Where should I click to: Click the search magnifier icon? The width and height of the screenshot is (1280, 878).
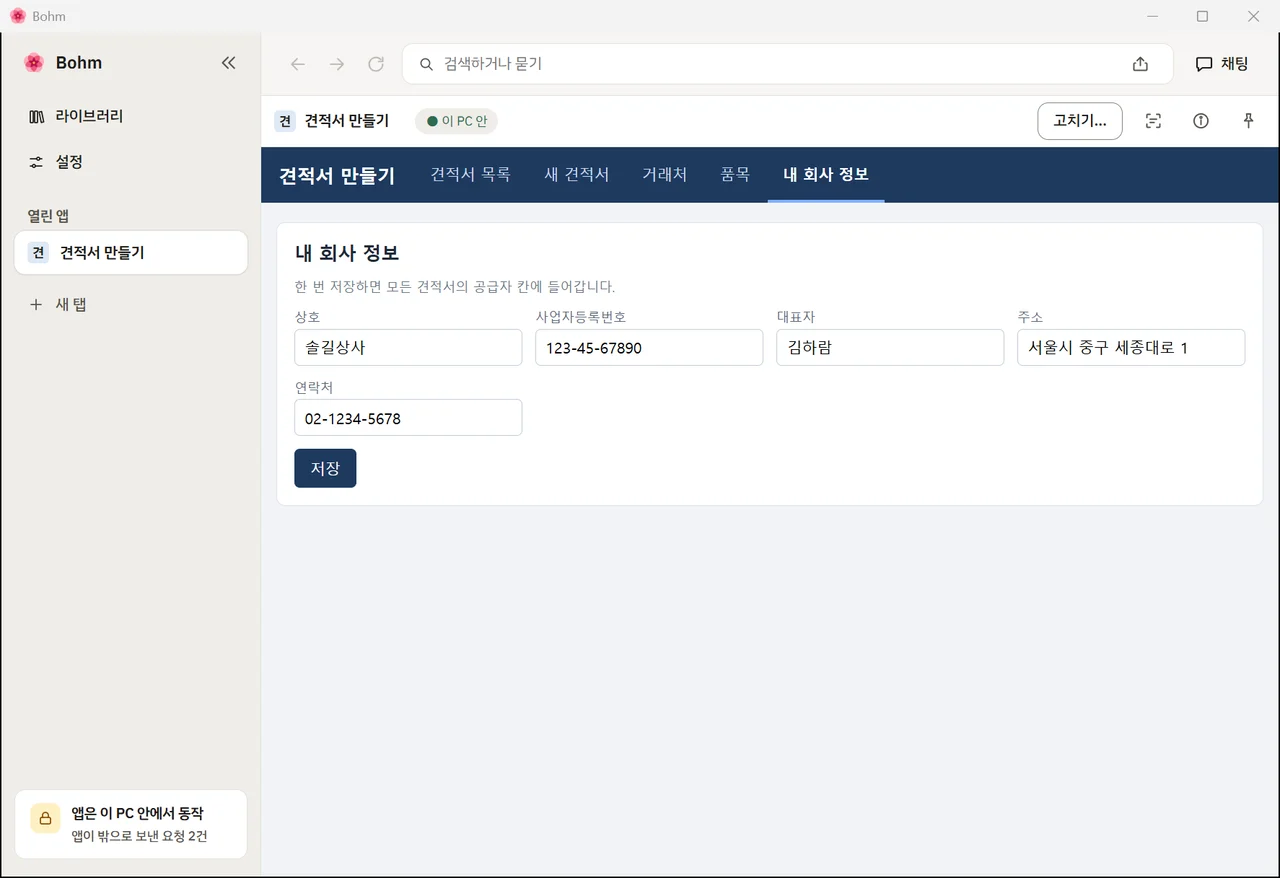[426, 64]
